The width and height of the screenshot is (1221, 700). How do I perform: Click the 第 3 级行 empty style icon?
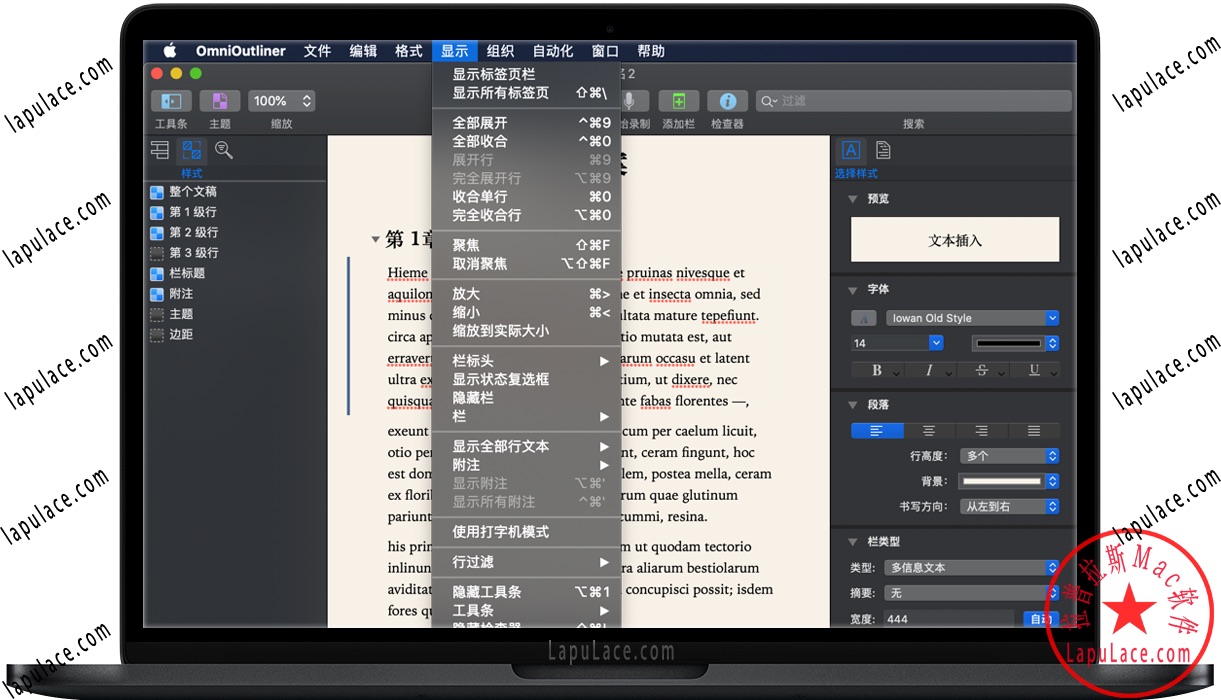click(x=157, y=253)
